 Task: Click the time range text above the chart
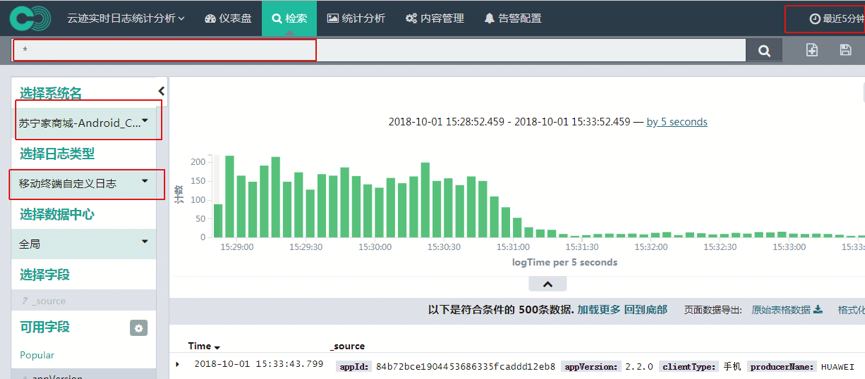point(509,122)
